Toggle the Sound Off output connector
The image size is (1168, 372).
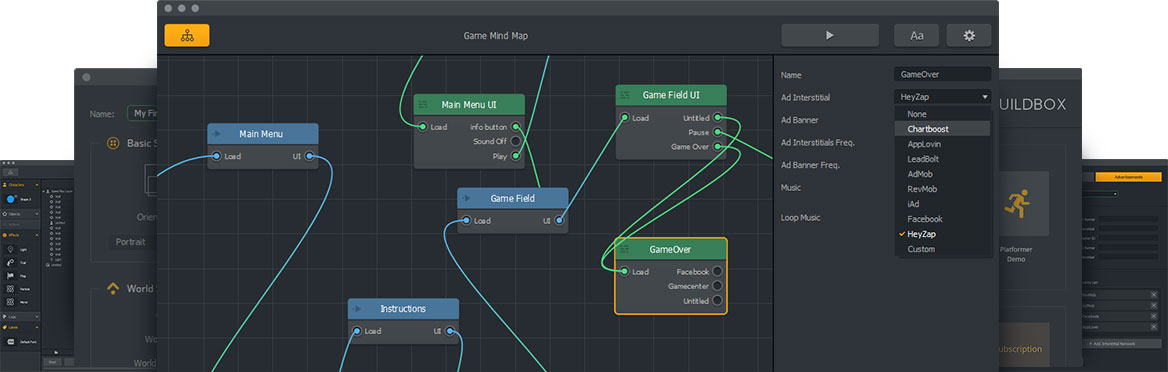pos(515,142)
